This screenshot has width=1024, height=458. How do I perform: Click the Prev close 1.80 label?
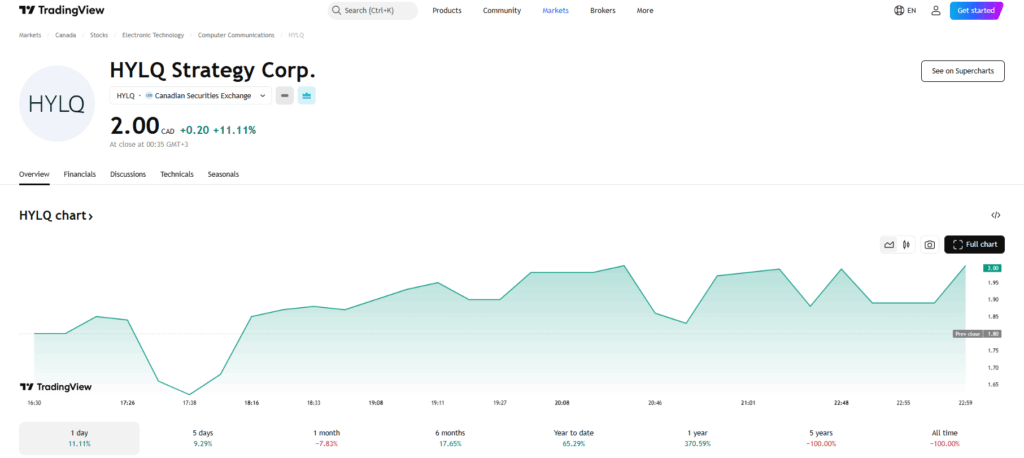(x=977, y=334)
